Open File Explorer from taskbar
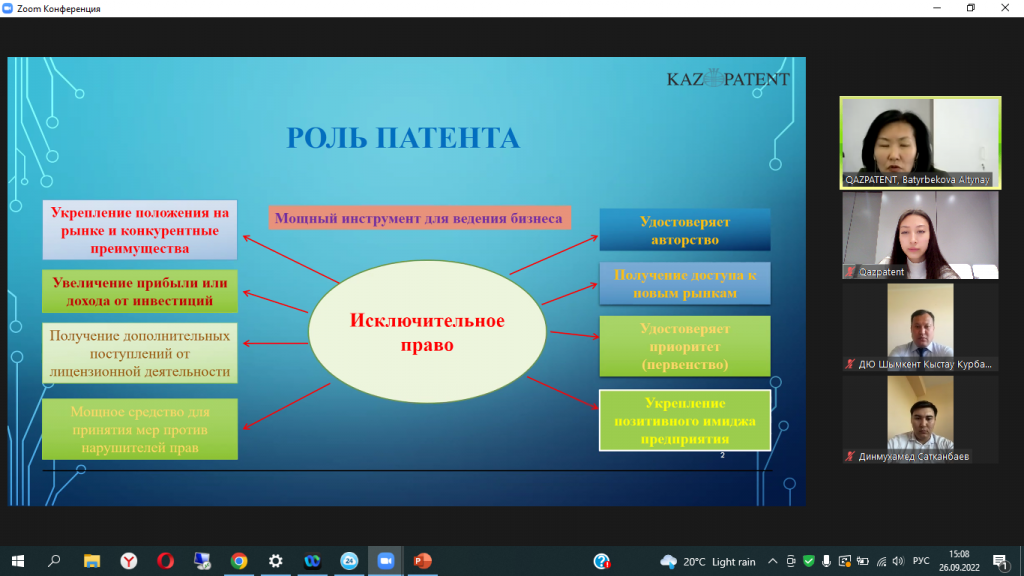Image resolution: width=1024 pixels, height=576 pixels. tap(92, 561)
